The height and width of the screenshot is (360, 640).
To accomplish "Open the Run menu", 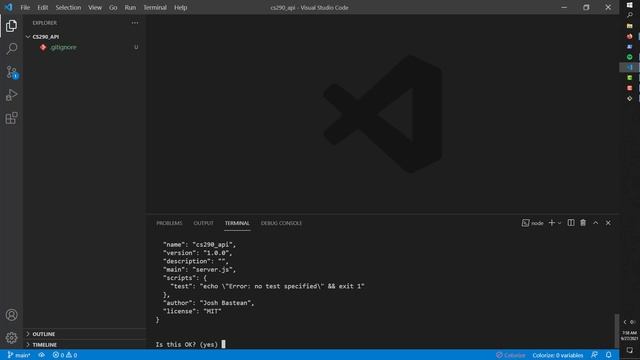I will click(x=130, y=7).
